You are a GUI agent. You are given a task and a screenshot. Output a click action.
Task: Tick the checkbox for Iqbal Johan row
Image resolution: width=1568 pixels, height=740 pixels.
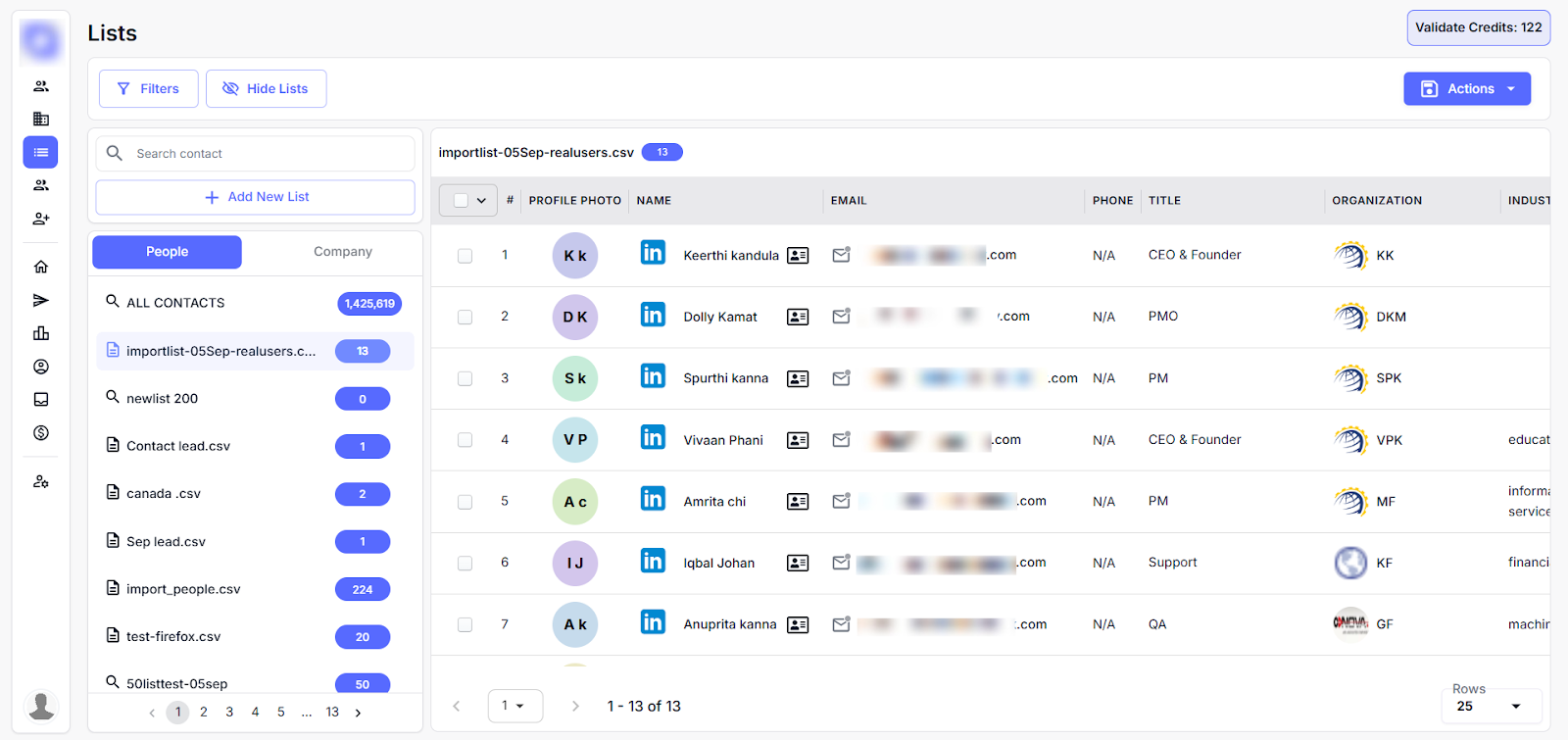coord(465,564)
